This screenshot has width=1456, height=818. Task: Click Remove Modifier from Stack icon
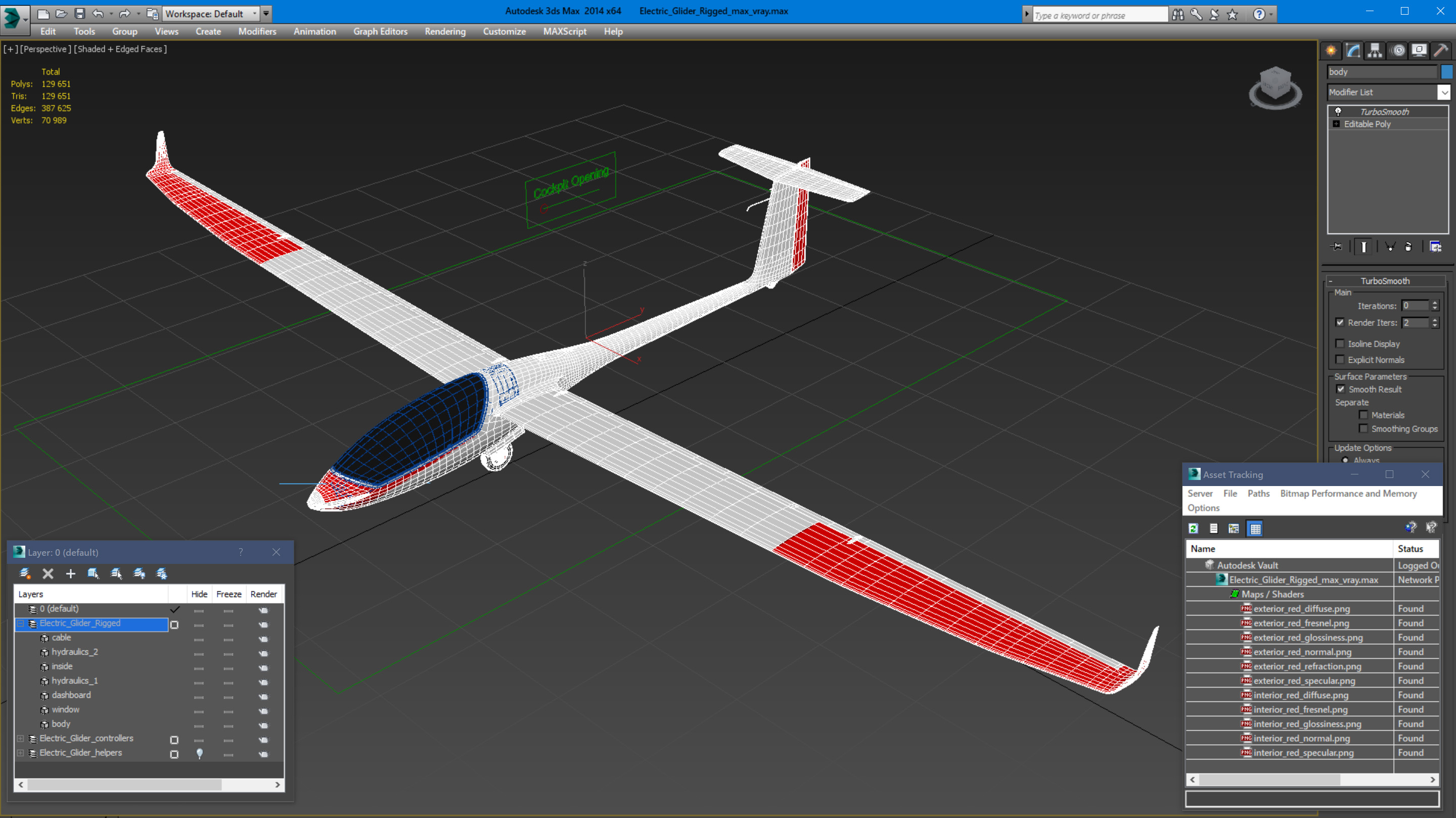pos(1408,247)
